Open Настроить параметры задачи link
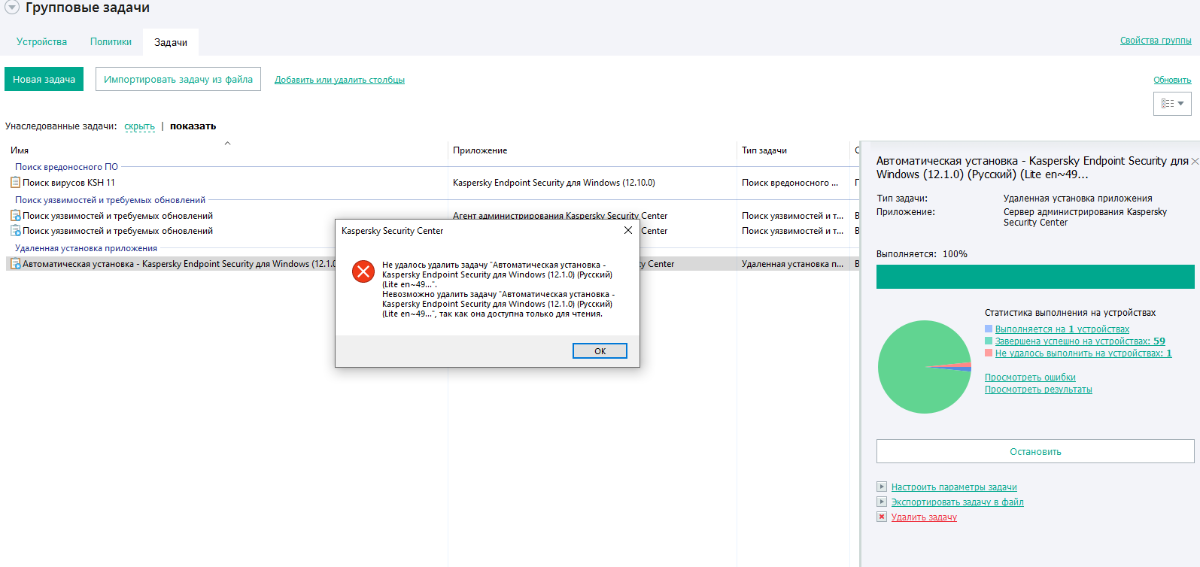1200x567 pixels. (954, 487)
